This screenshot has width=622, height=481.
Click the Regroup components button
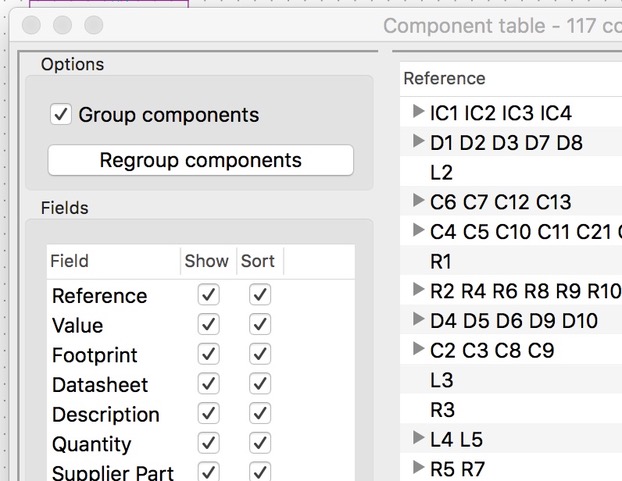tap(200, 160)
